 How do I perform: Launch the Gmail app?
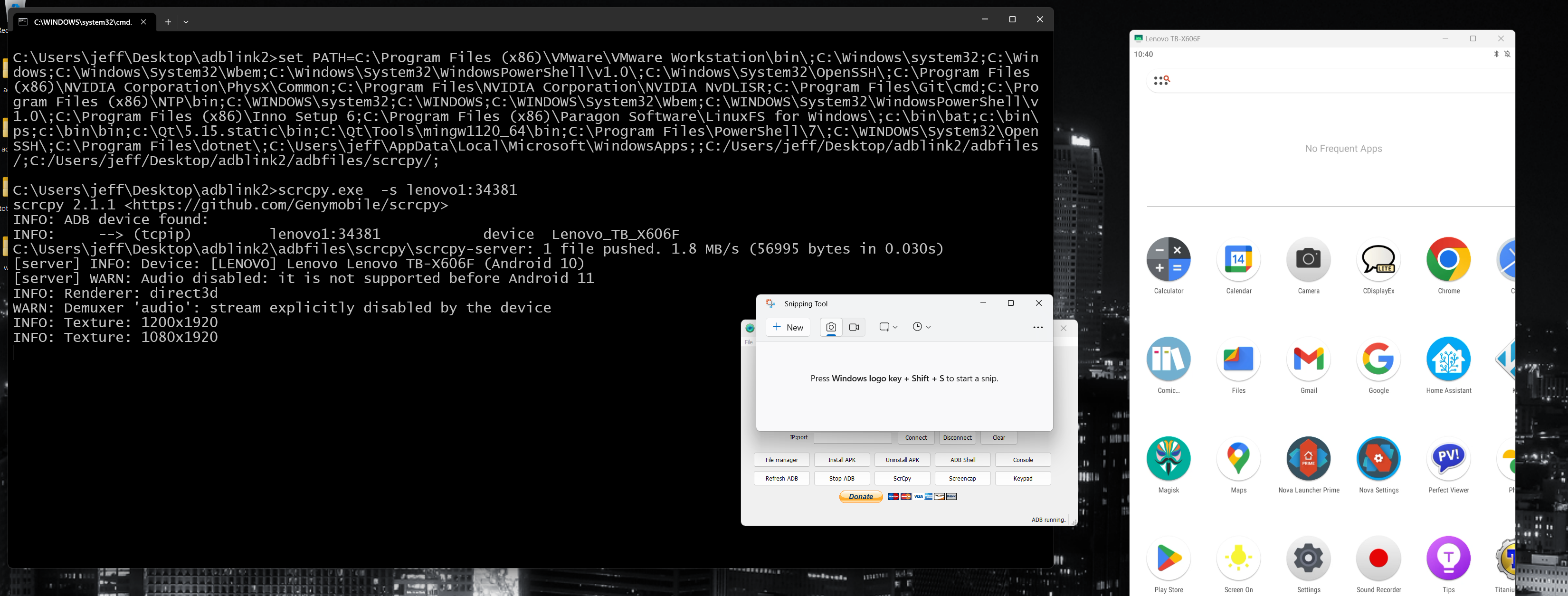coord(1308,359)
